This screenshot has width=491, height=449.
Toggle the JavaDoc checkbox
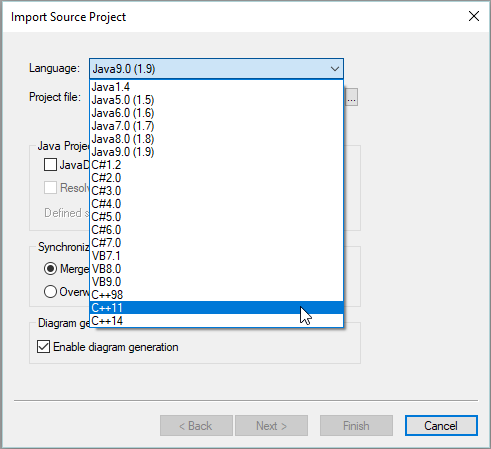coord(50,165)
